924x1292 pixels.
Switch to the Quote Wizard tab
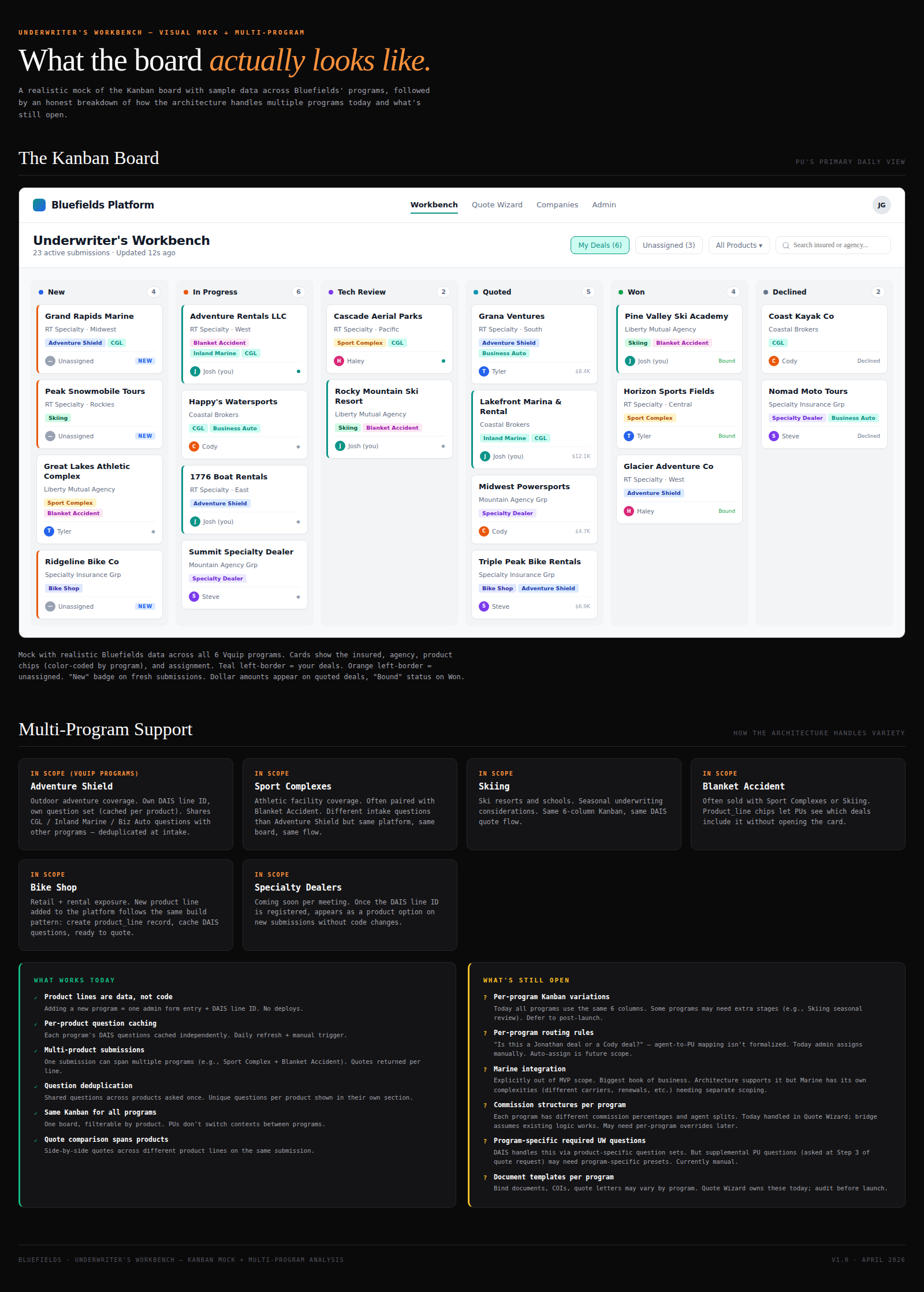click(x=497, y=204)
